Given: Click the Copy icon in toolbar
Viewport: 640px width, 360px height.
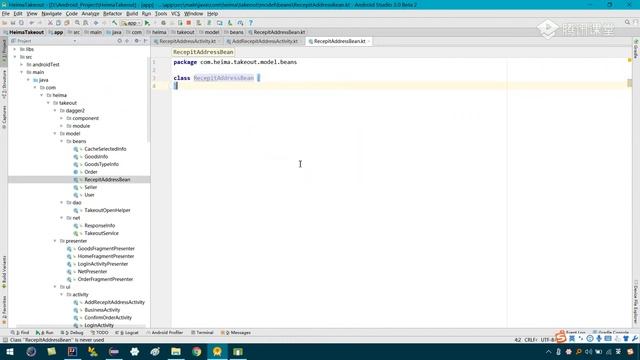Looking at the screenshot, I should click(x=58, y=23).
